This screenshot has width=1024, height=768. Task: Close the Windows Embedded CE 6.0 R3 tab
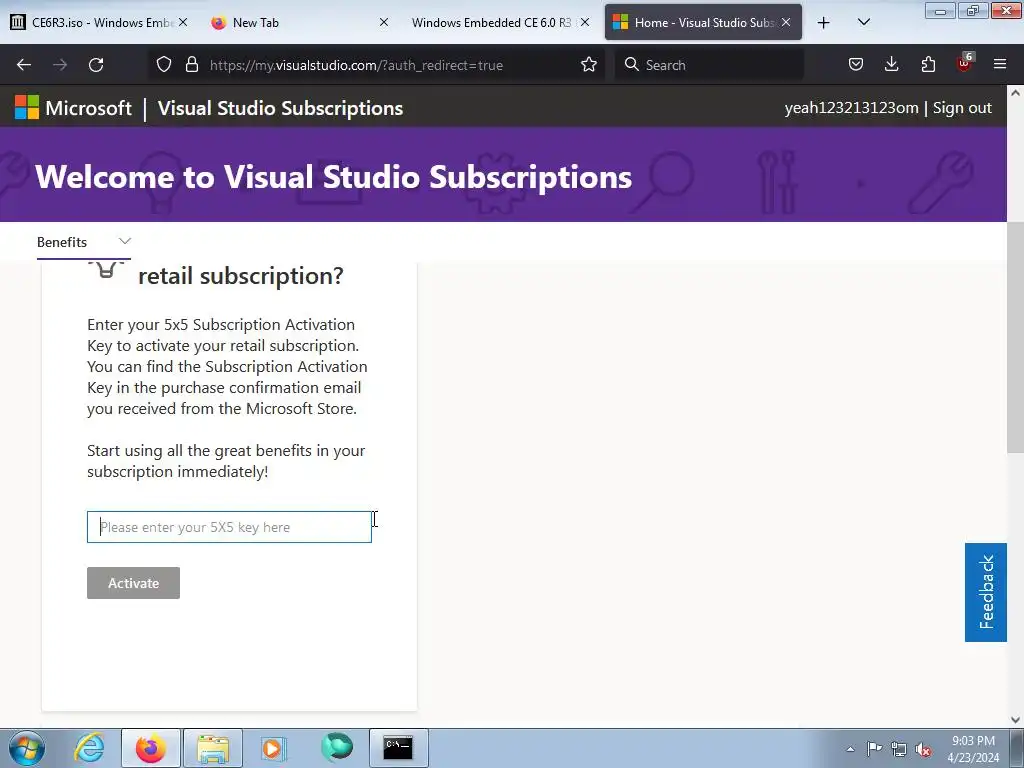585,22
